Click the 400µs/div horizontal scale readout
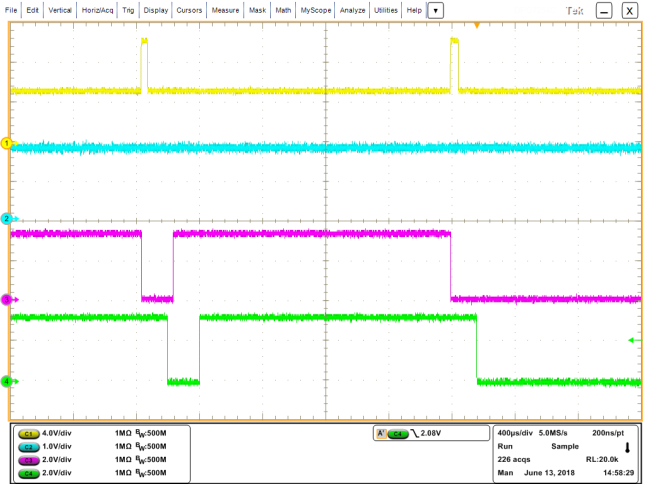646x484 pixels. pyautogui.click(x=518, y=433)
